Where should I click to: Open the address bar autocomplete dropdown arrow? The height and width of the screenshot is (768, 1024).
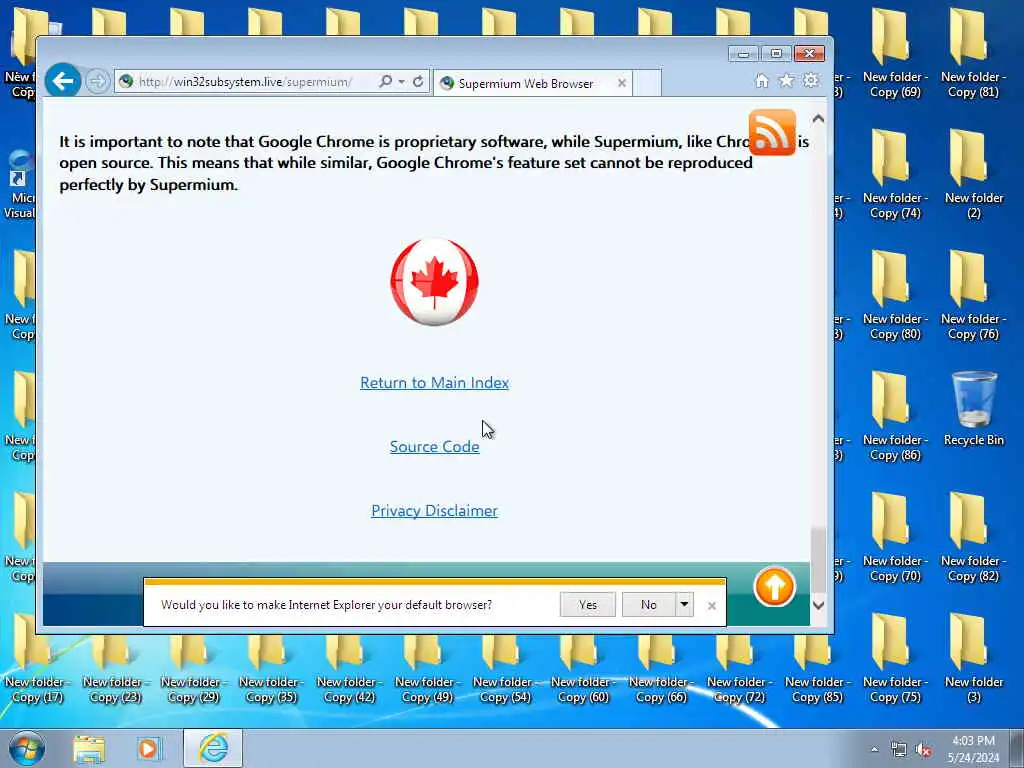(402, 82)
